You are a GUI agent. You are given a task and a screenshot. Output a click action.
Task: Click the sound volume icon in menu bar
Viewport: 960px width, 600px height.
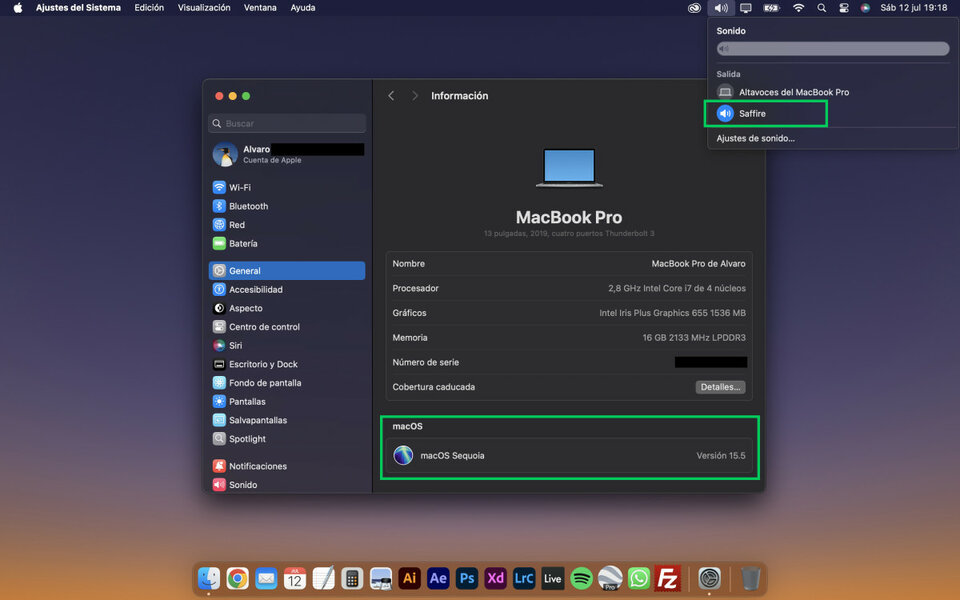pyautogui.click(x=720, y=8)
